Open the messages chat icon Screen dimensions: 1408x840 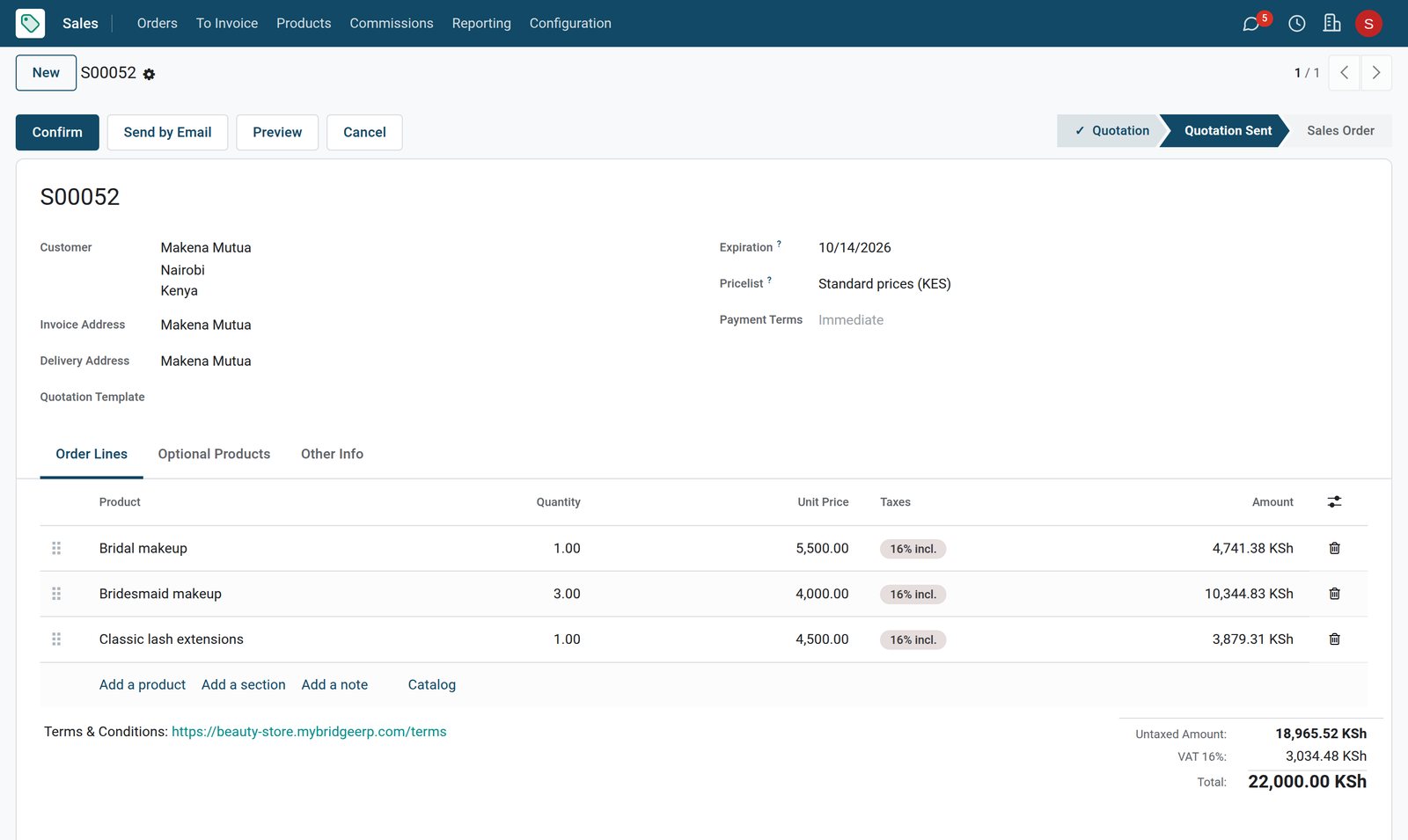[1250, 24]
